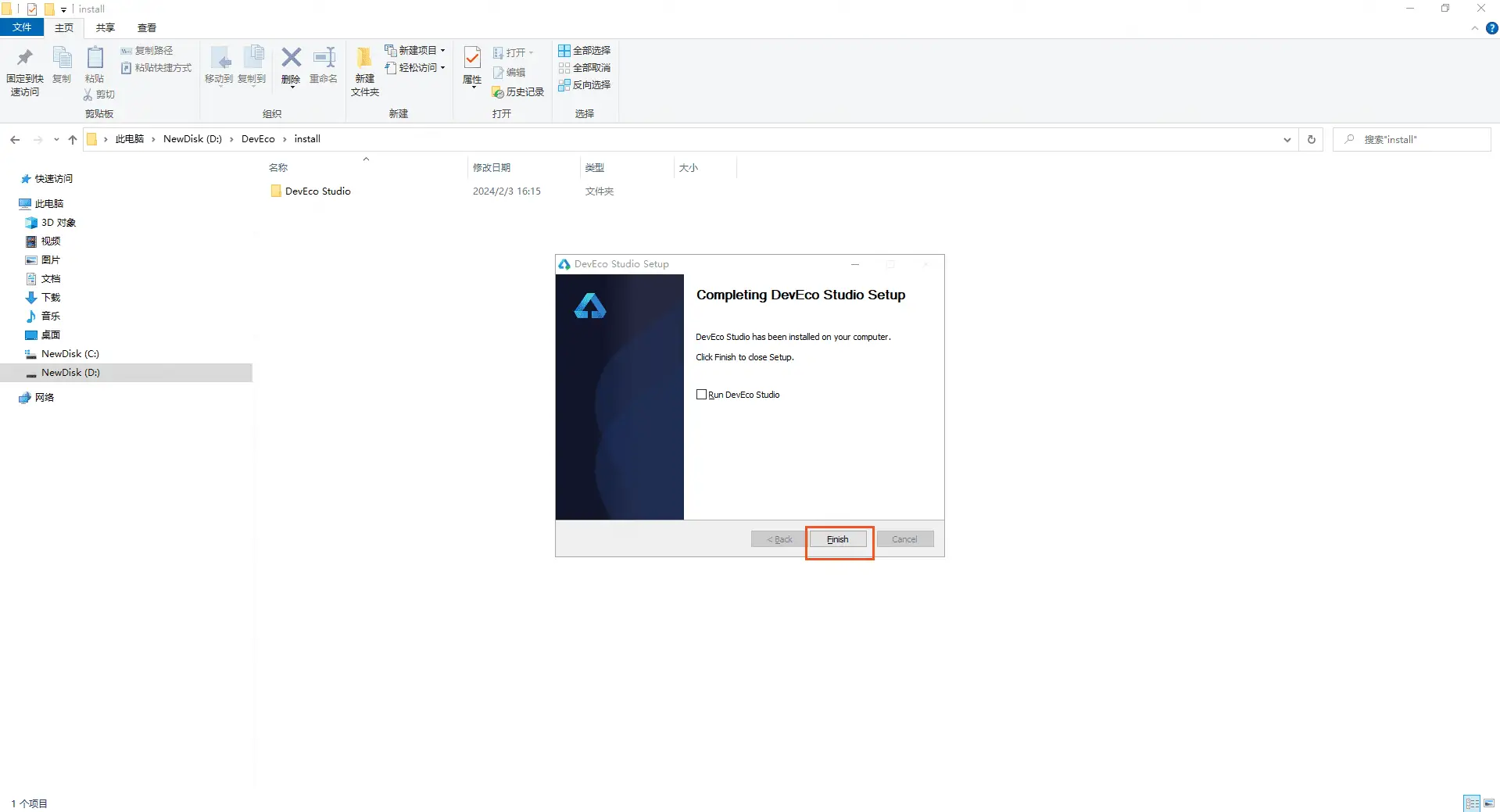Click History (历史记录) icon in ribbon
The image size is (1500, 812).
click(518, 92)
